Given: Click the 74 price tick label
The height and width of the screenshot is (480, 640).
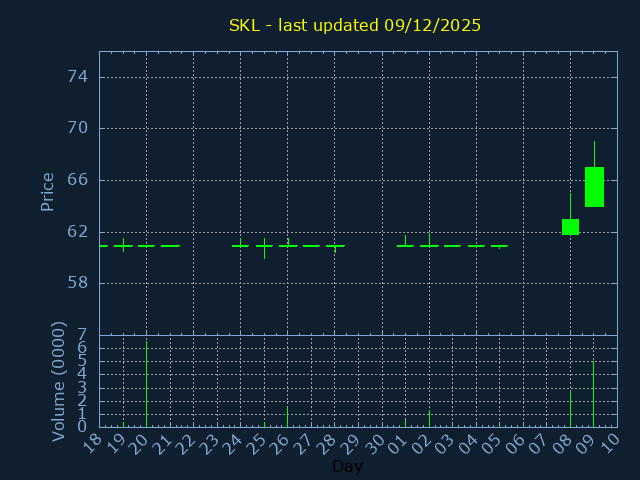Looking at the screenshot, I should coord(79,77).
